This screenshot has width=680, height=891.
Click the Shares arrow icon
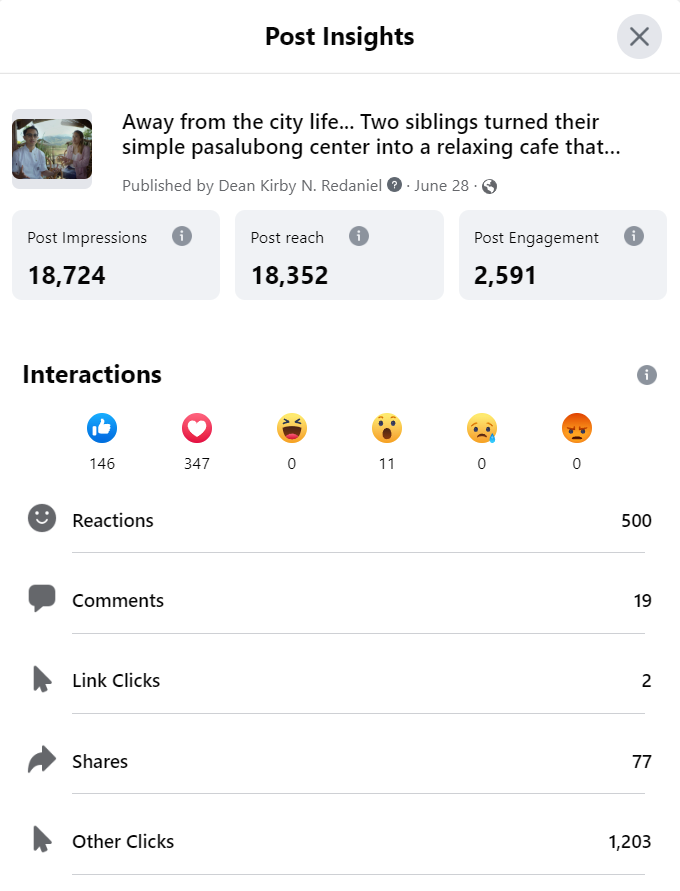pyautogui.click(x=41, y=761)
